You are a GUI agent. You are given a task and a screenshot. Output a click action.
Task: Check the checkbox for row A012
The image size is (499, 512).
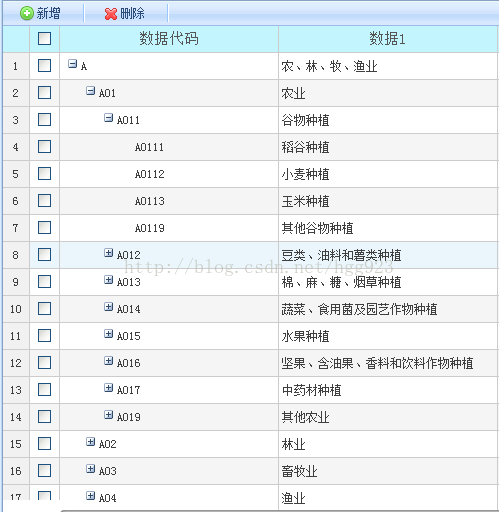click(44, 255)
